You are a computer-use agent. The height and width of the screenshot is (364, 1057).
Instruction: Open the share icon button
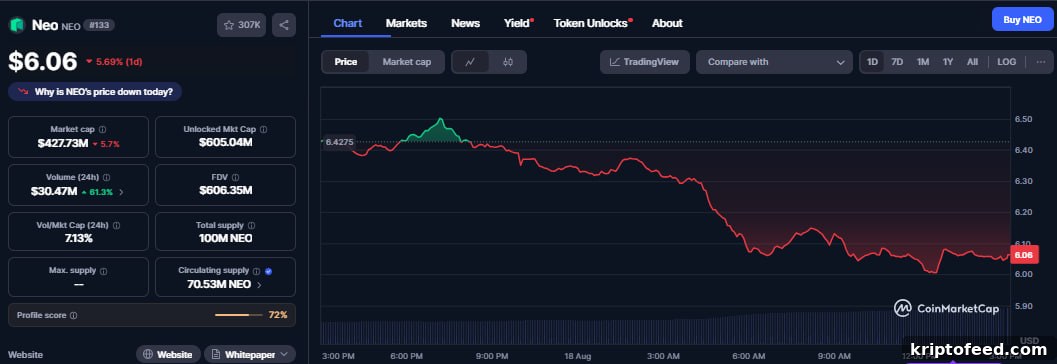[x=284, y=25]
